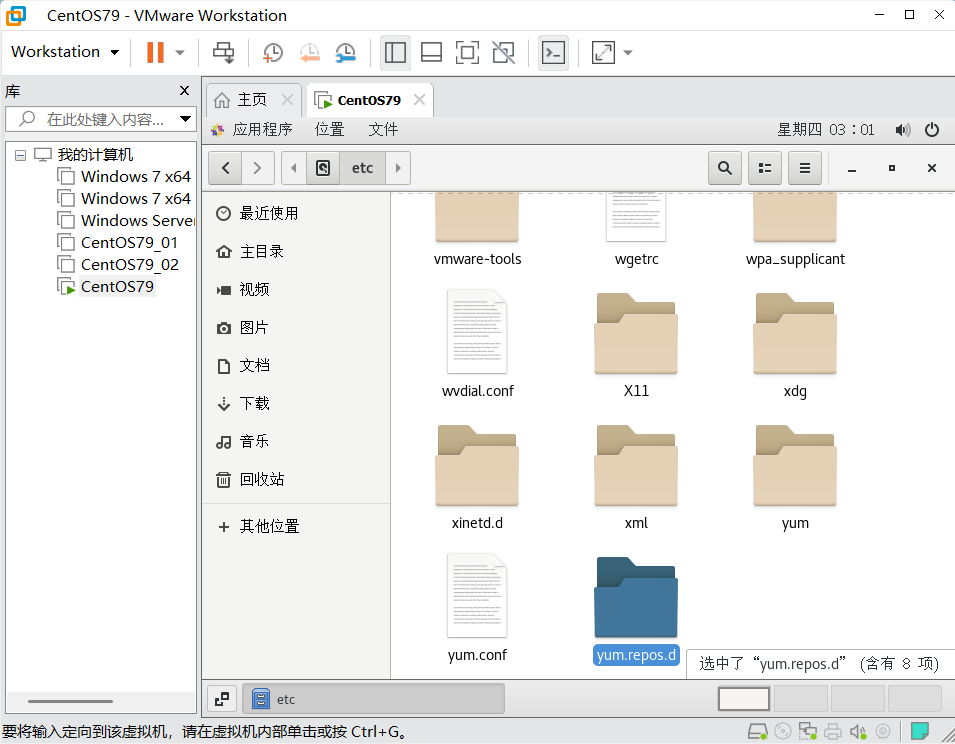The image size is (955, 744).
Task: Toggle the thumbnail bar view icon
Action: click(431, 52)
